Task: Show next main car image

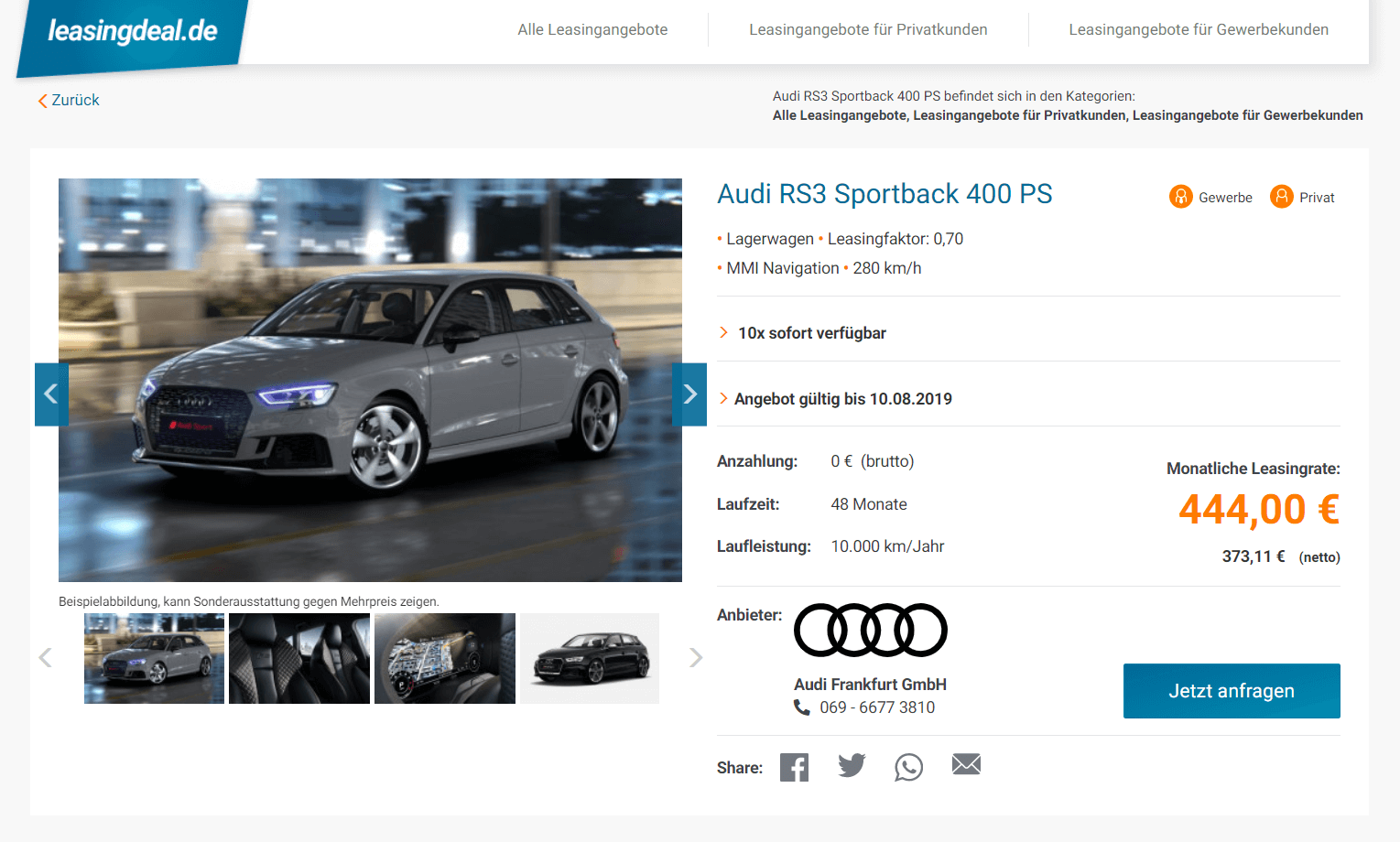Action: point(689,394)
